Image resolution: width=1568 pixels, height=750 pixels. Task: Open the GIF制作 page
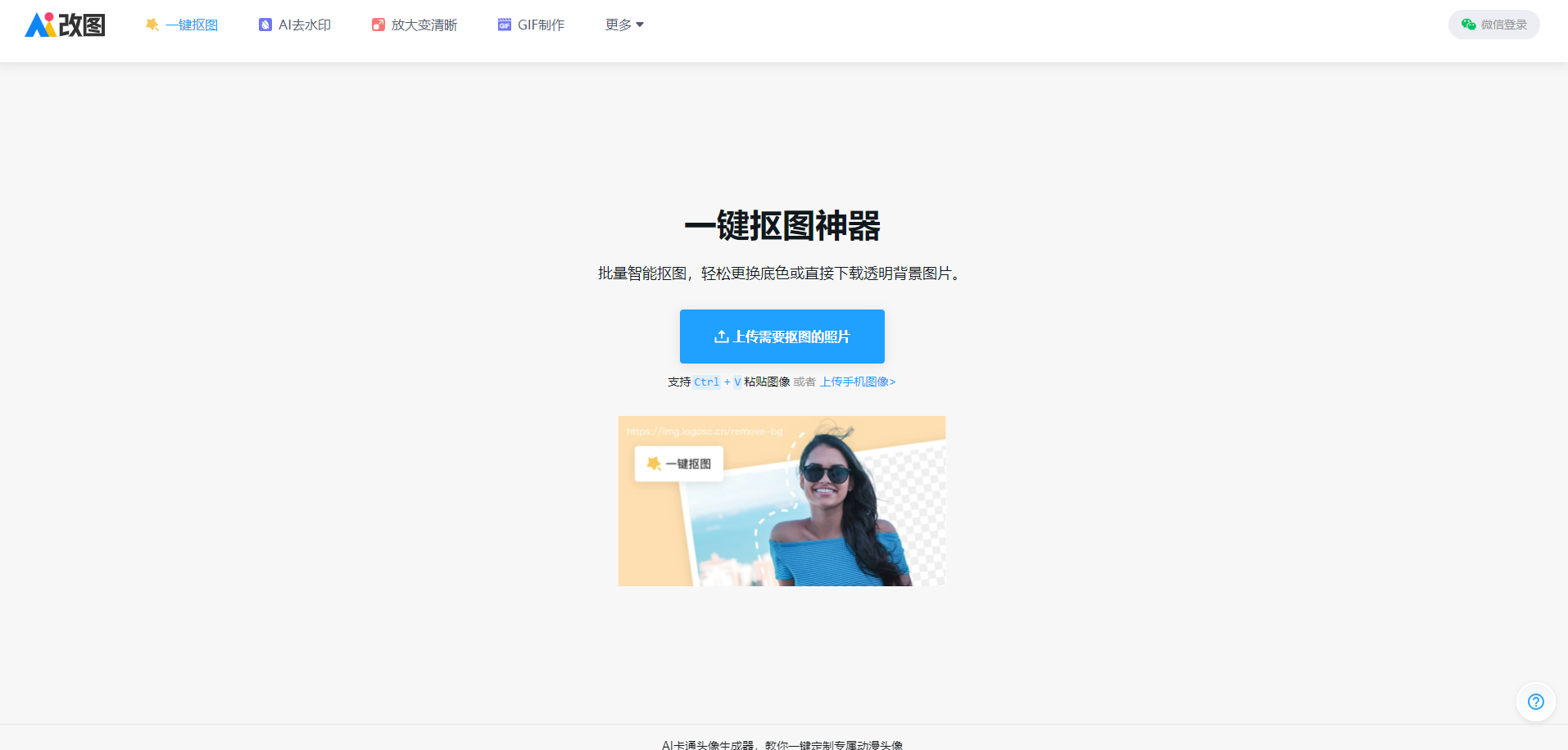click(541, 25)
